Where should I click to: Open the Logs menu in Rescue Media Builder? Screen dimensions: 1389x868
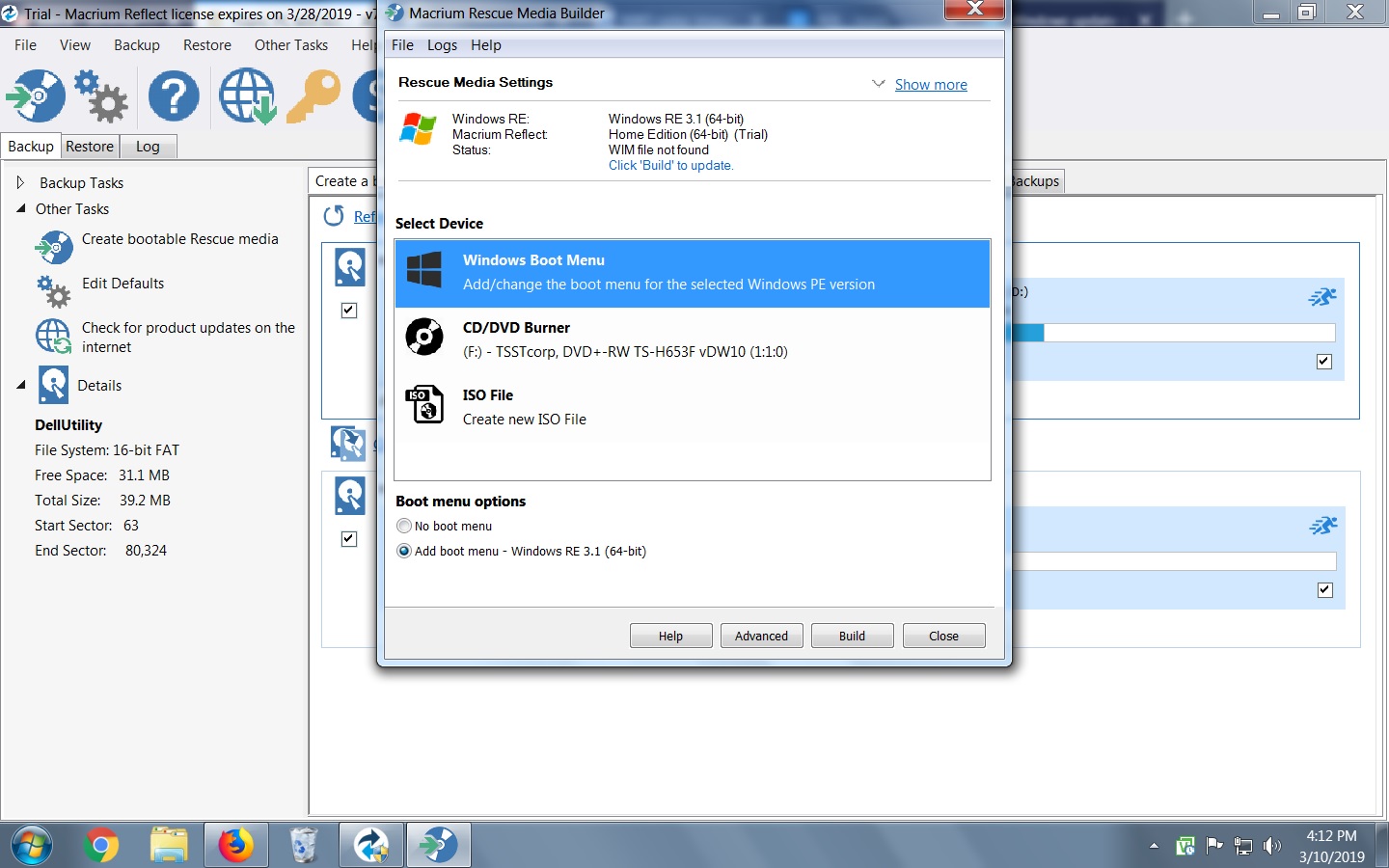(x=442, y=45)
